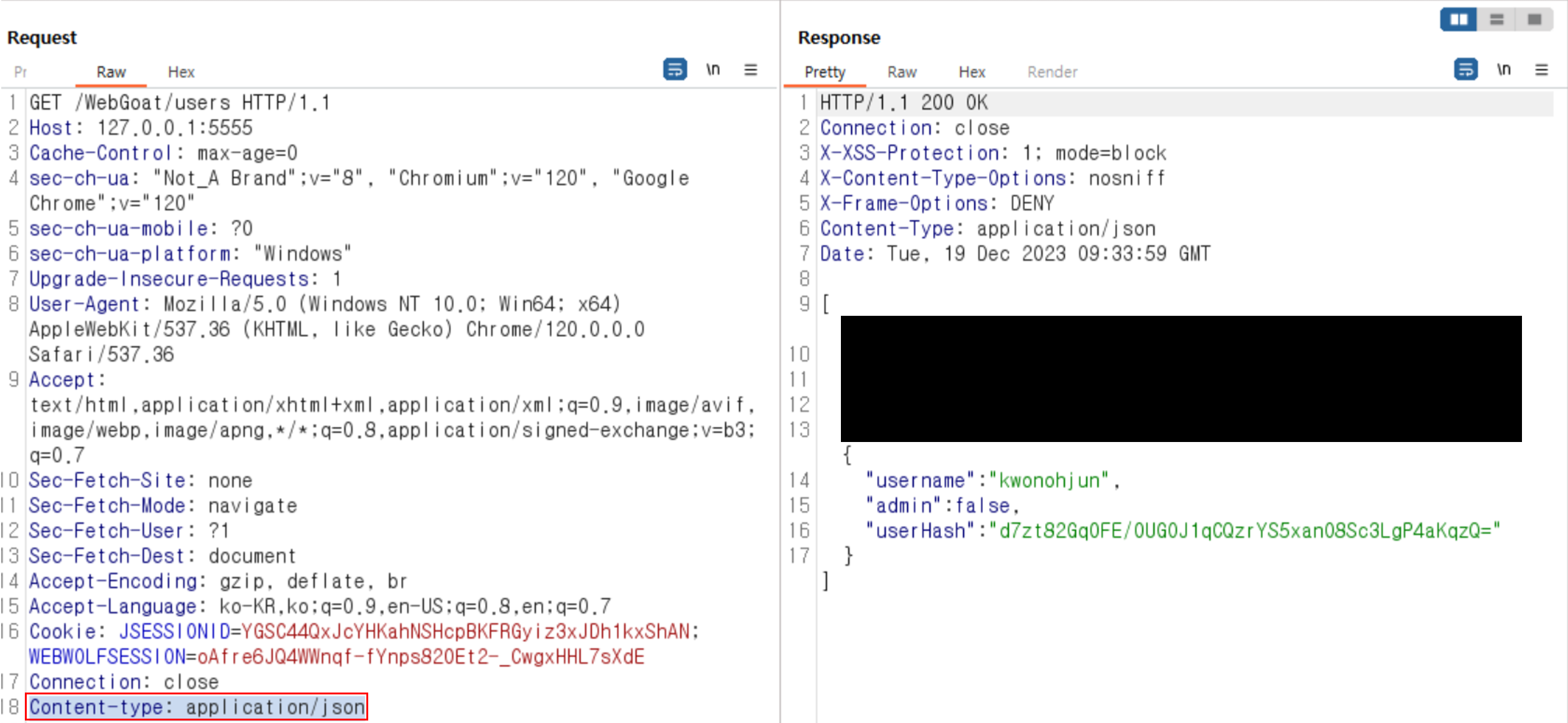Click the JSESSIONID cookie value
This screenshot has width=1568, height=723.
pyautogui.click(x=465, y=632)
